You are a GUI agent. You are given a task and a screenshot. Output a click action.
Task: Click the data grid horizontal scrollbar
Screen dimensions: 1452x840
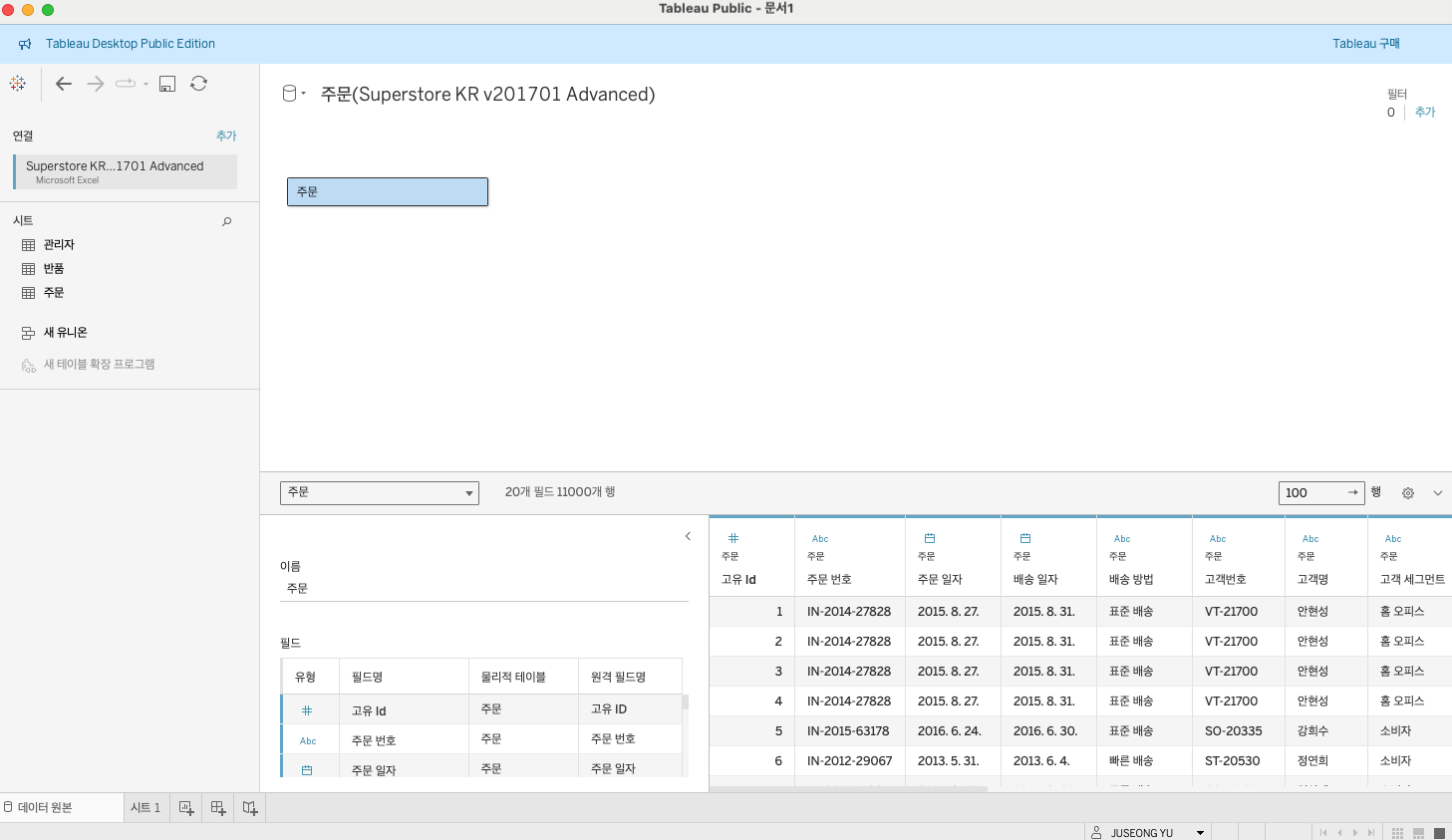848,789
